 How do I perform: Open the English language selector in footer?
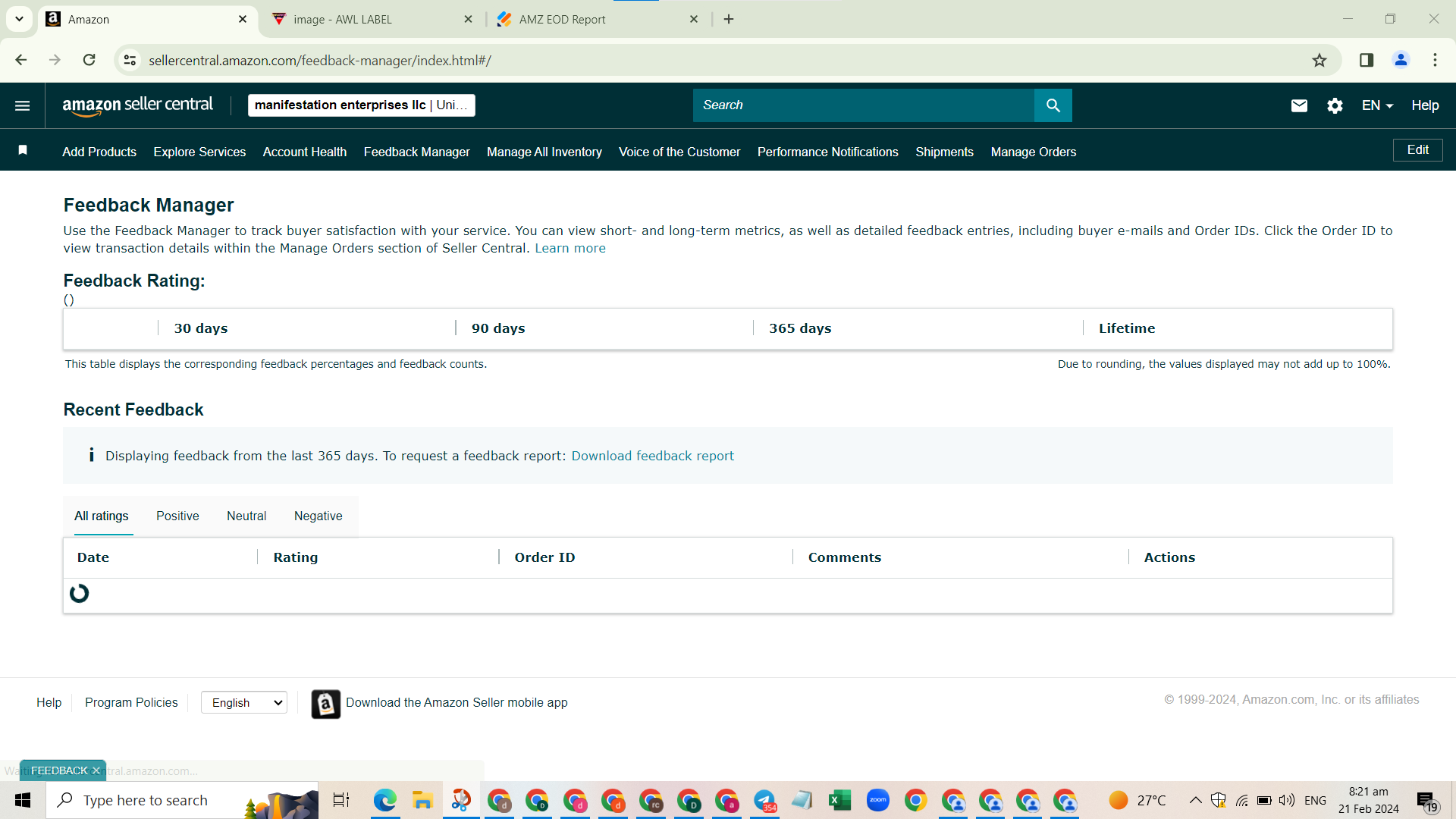pos(244,703)
